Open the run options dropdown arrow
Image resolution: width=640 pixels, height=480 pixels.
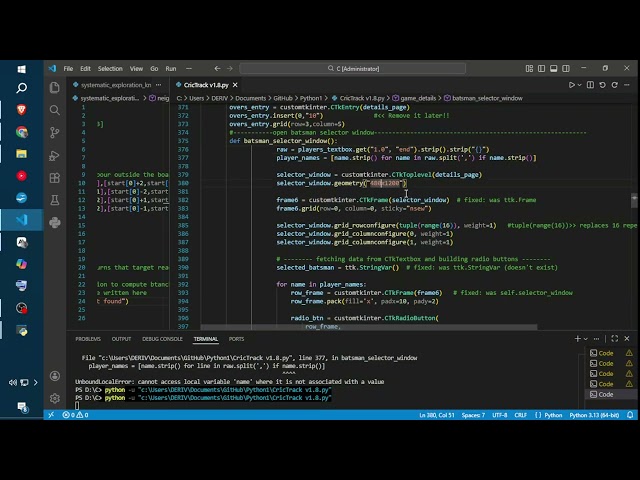point(580,85)
